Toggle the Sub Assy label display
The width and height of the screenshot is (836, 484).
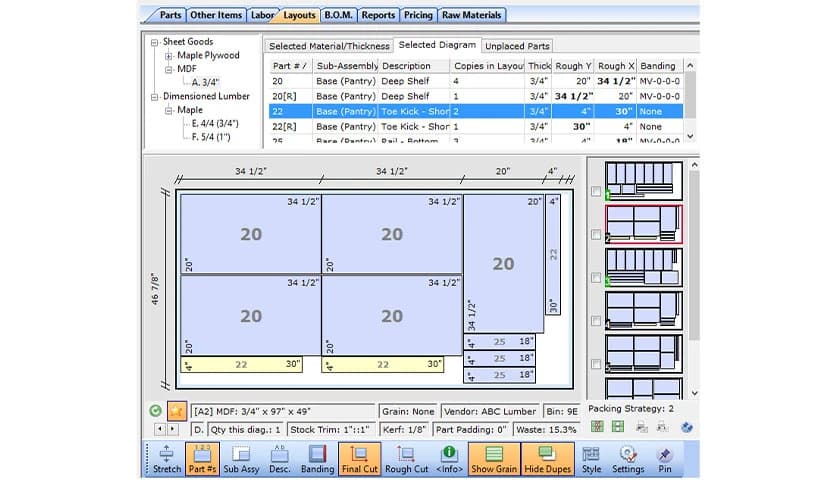(x=242, y=459)
